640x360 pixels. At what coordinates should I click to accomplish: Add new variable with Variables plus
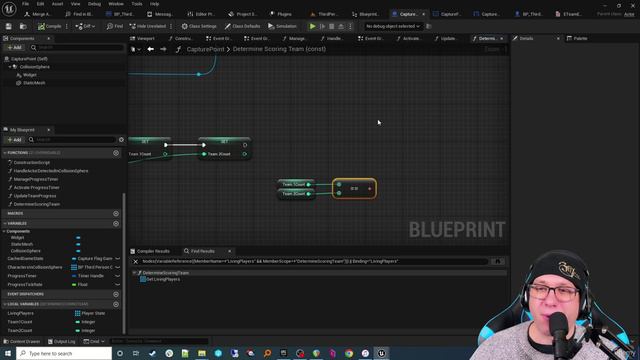pos(116,224)
